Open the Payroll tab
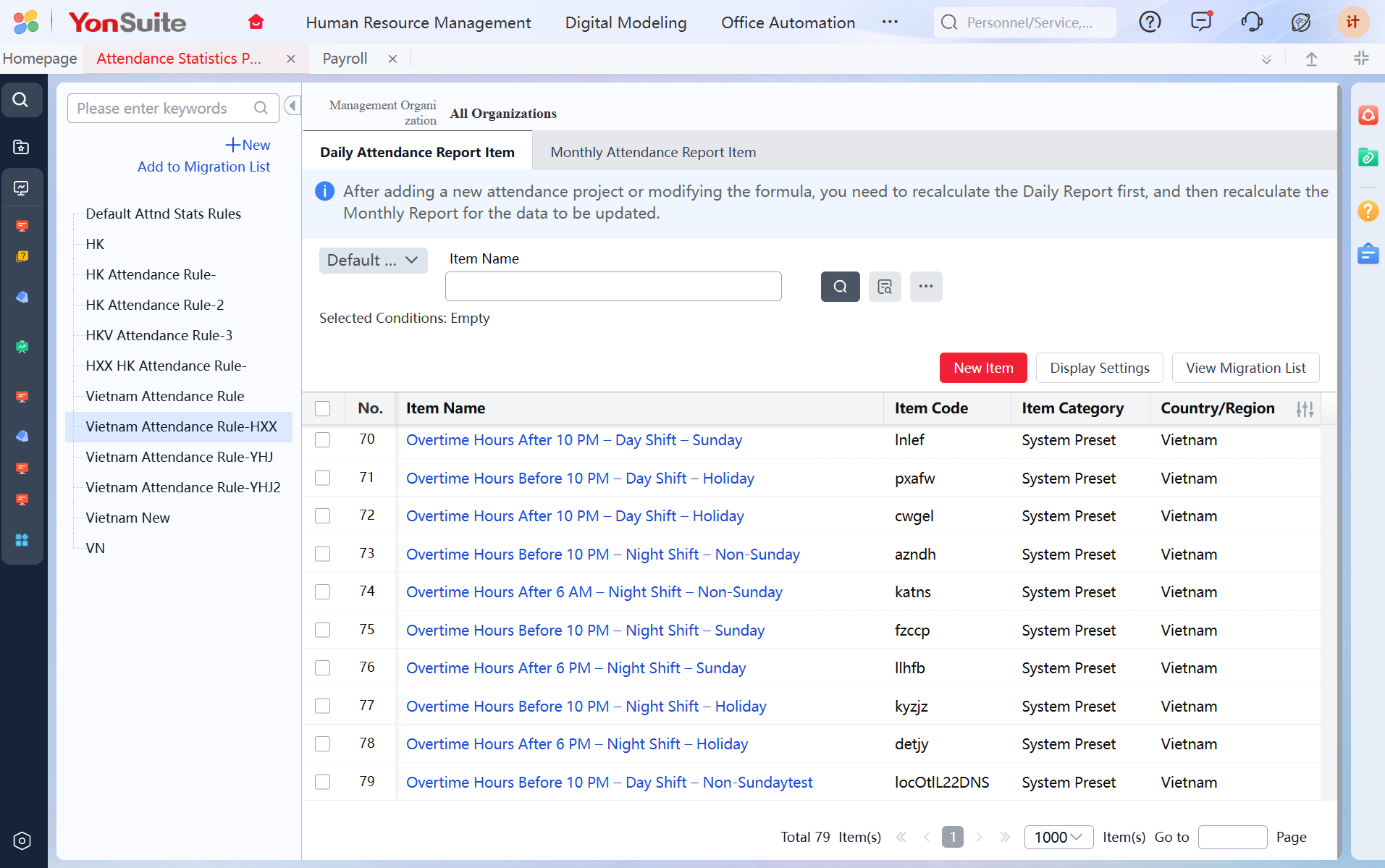This screenshot has height=868, width=1385. coord(345,59)
